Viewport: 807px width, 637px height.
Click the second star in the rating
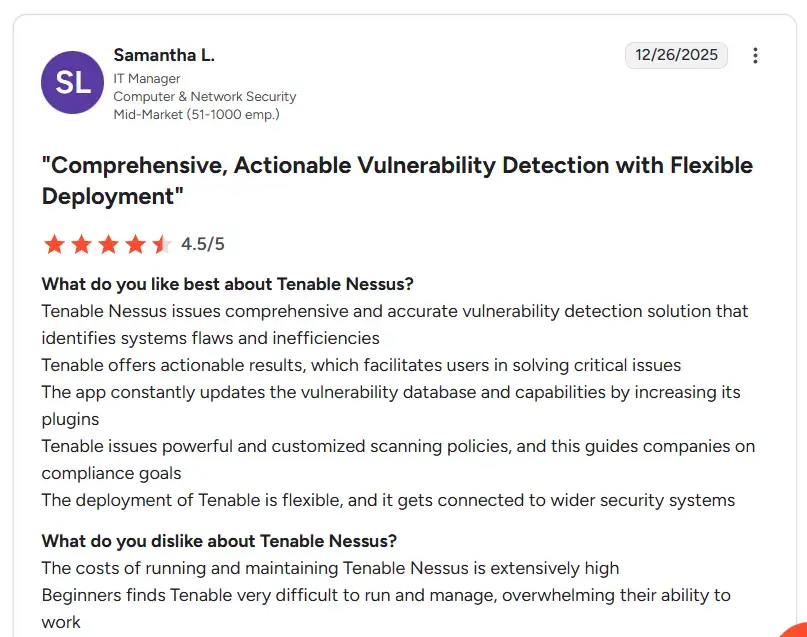click(x=82, y=243)
